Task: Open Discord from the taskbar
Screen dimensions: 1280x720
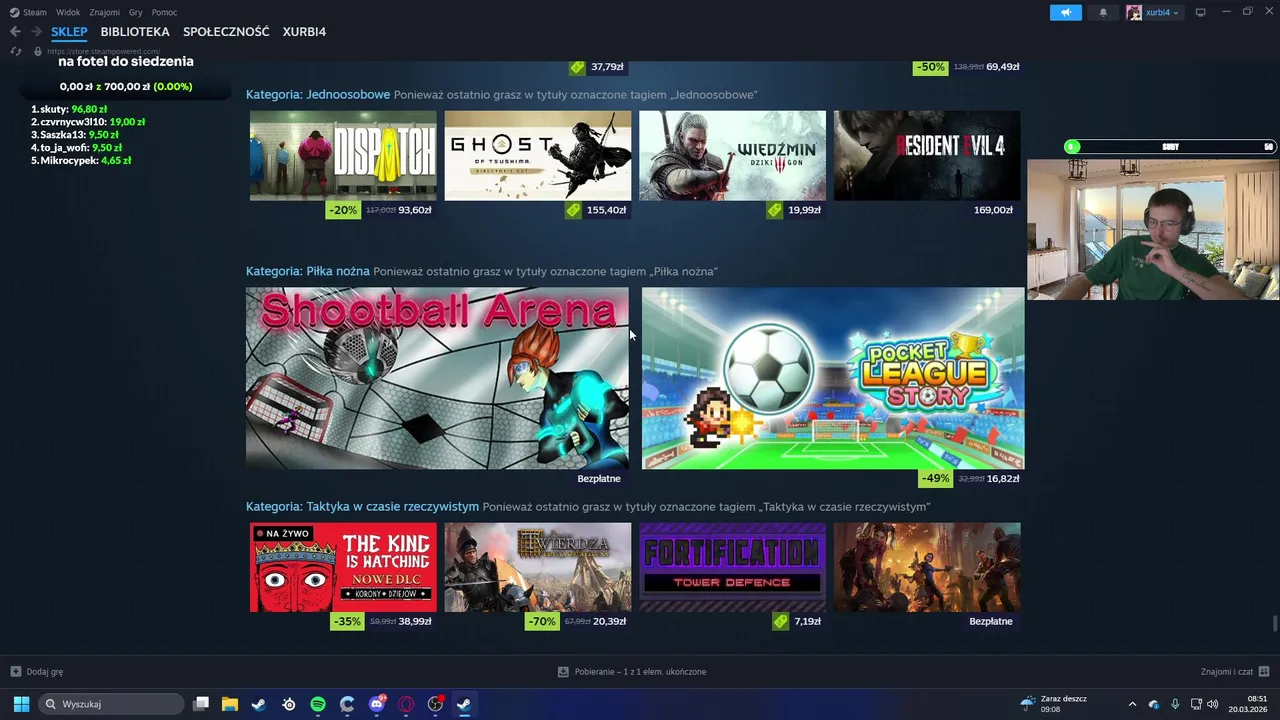Action: coord(377,704)
